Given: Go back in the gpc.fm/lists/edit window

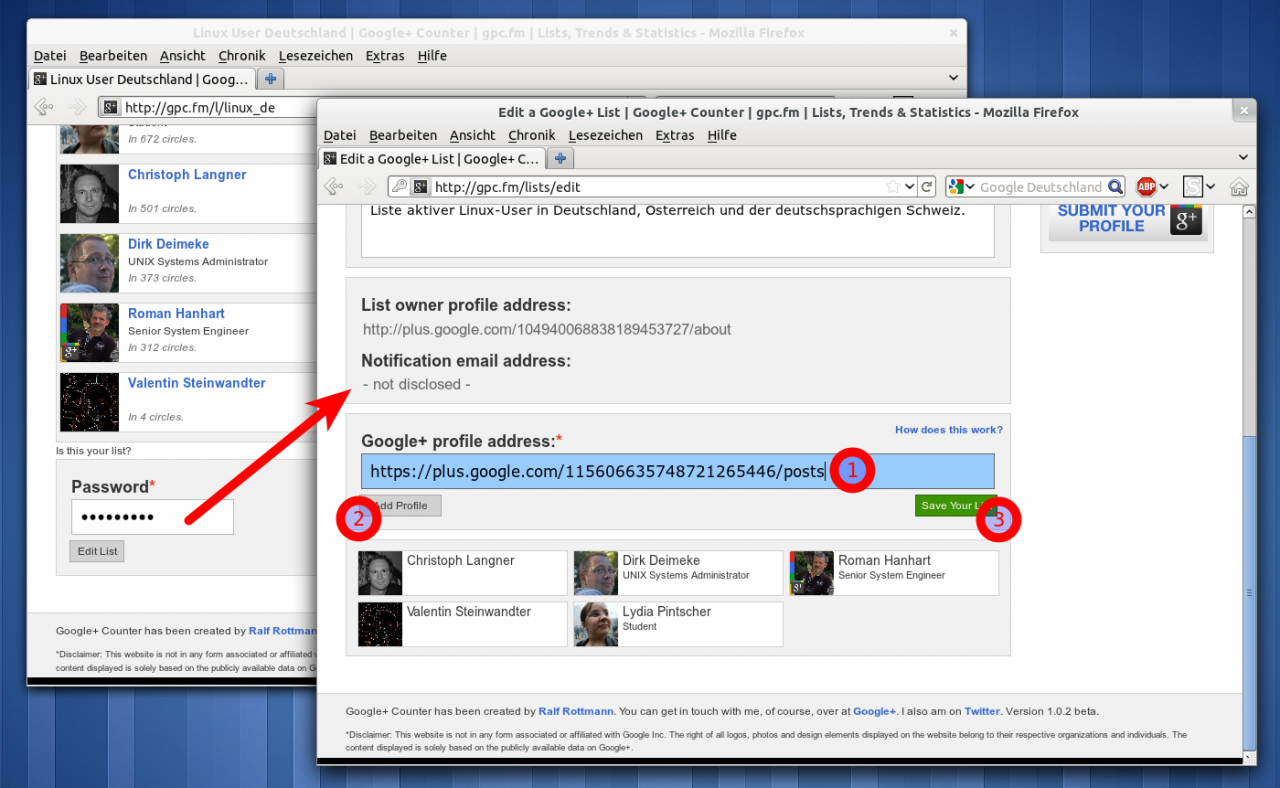Looking at the screenshot, I should click(x=334, y=187).
